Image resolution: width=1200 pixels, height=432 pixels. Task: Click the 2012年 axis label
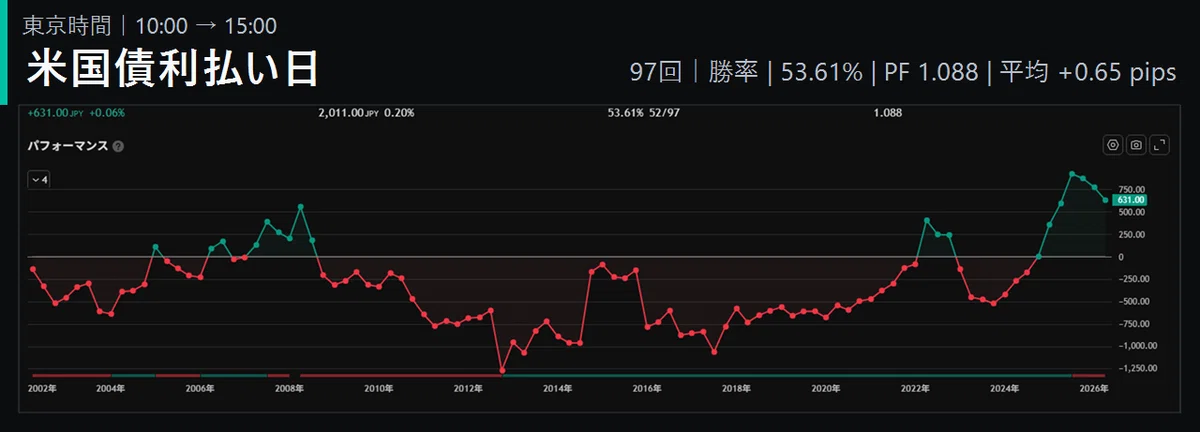pos(469,388)
